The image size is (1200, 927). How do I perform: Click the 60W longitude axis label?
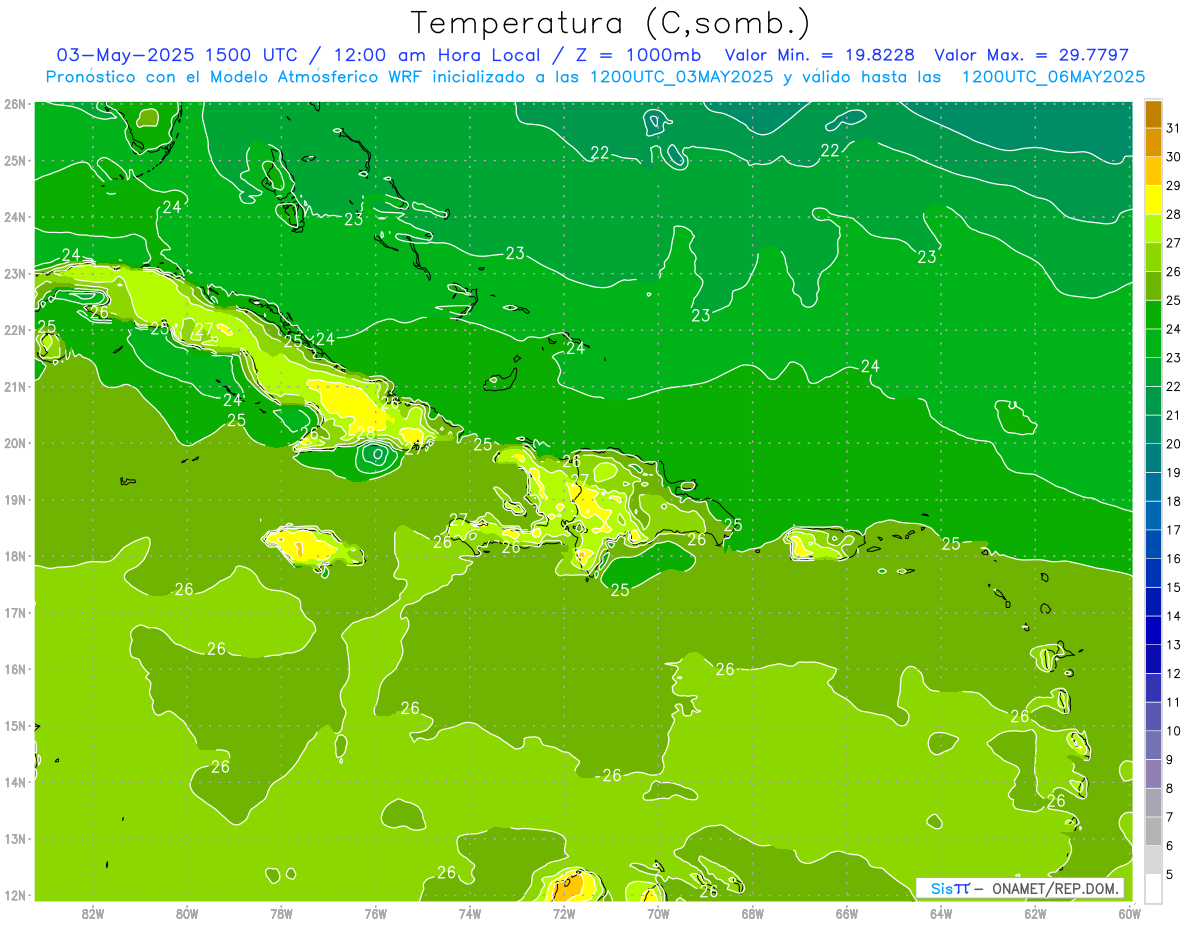click(1129, 913)
